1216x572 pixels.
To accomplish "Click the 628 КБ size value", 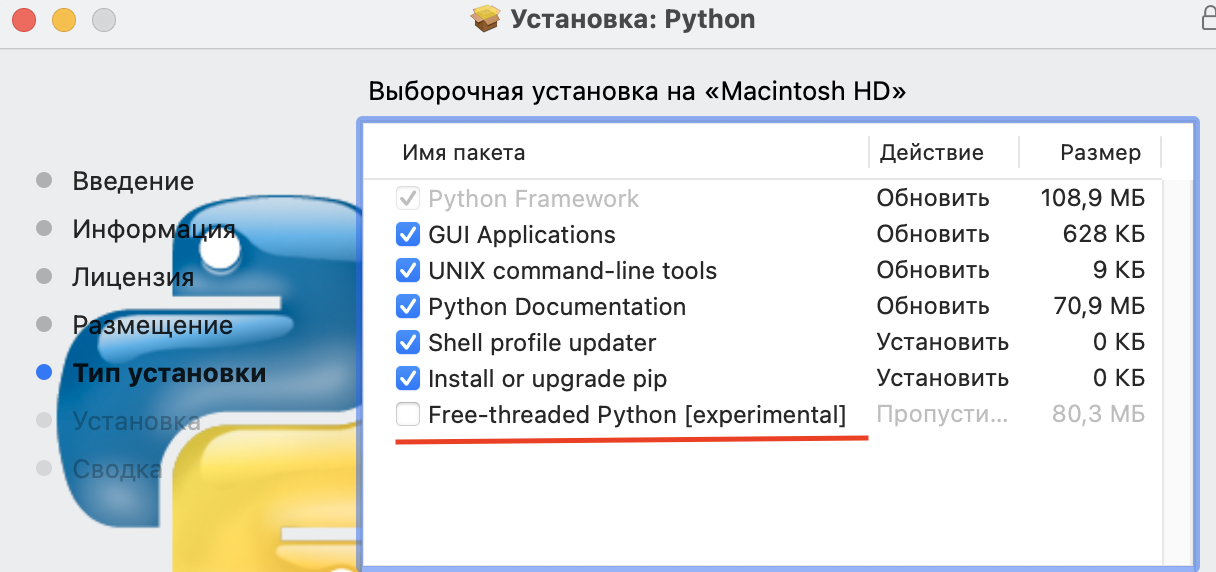I will pos(1104,235).
